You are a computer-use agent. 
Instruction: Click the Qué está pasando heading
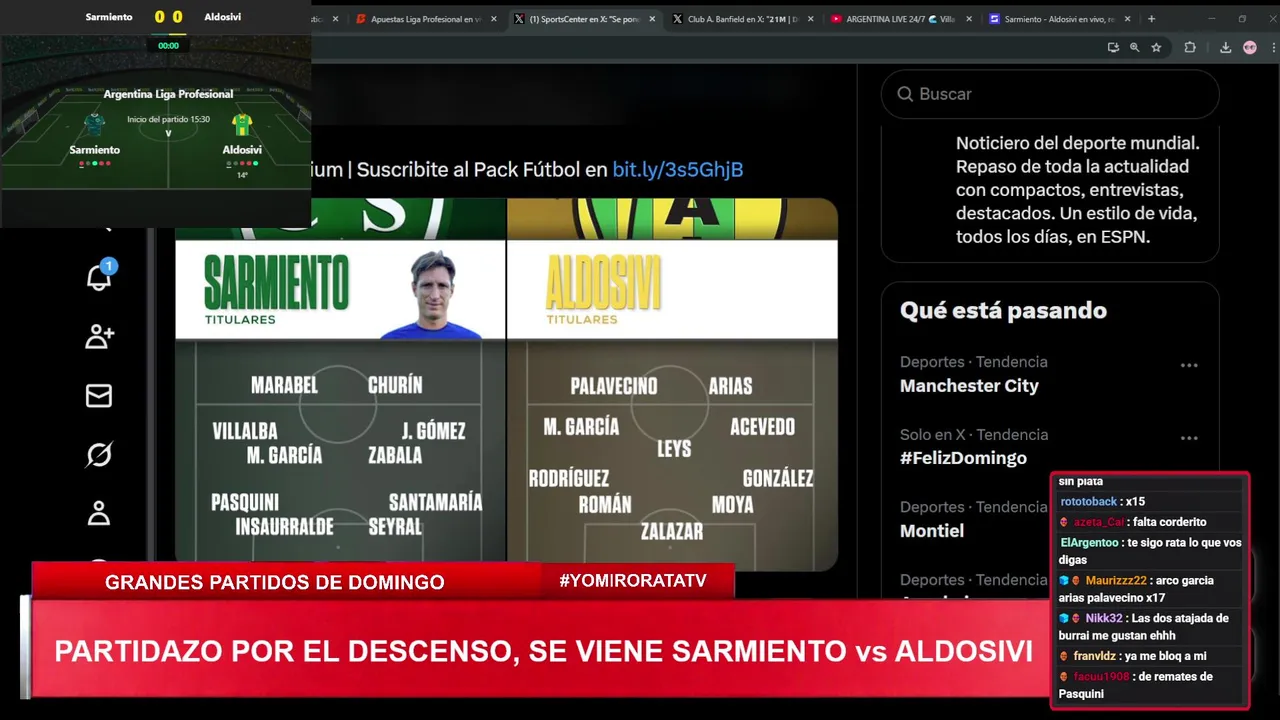coord(1003,311)
